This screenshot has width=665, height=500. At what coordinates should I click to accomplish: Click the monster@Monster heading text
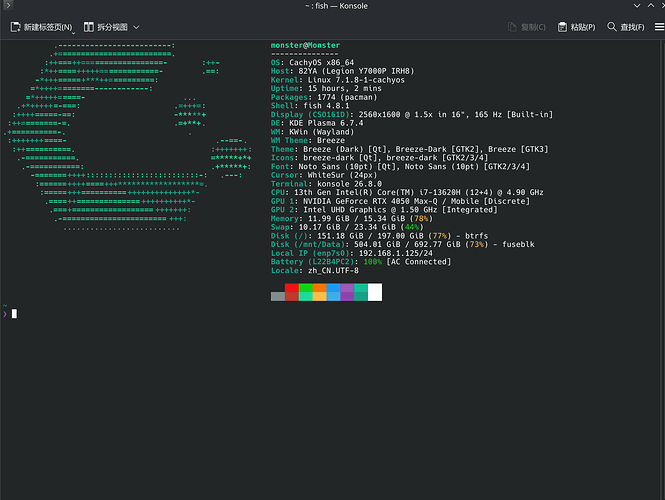(x=305, y=45)
